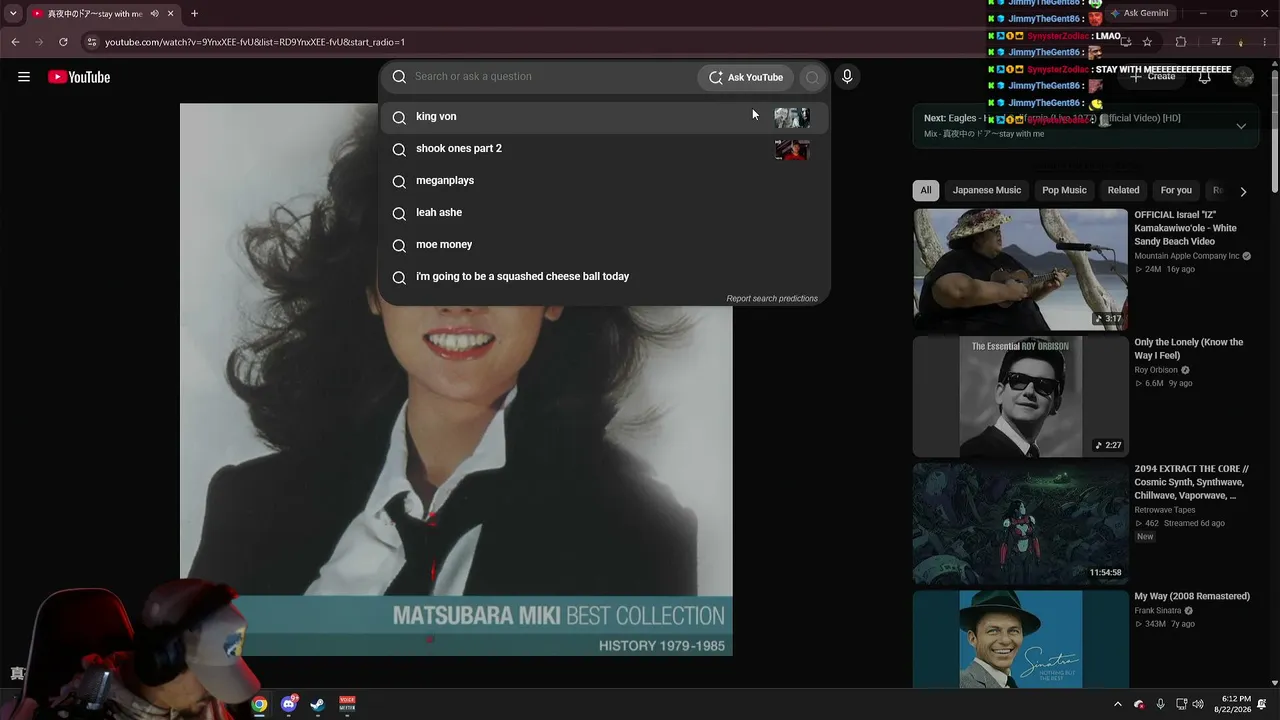Choose the 'king von' search suggestion
The height and width of the screenshot is (720, 1280).
click(604, 117)
